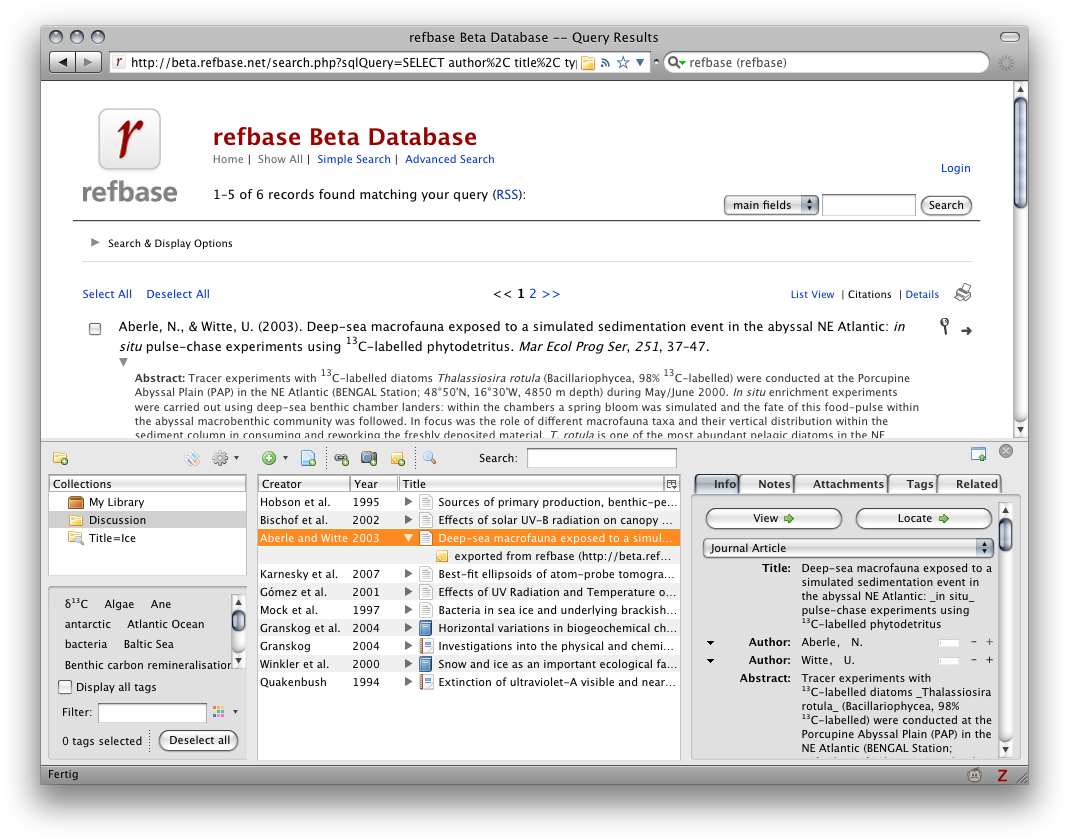Take snapshot of current page camera icon
Viewport: 1069px width, 840px height.
(x=369, y=458)
